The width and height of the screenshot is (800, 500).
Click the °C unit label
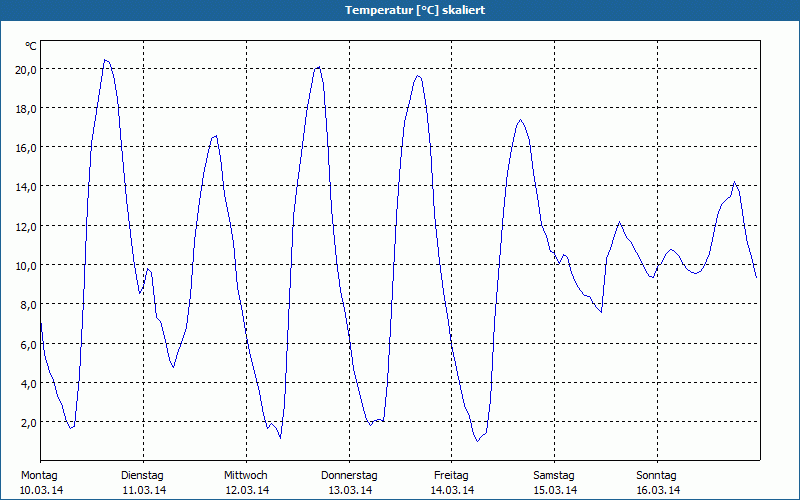[31, 46]
